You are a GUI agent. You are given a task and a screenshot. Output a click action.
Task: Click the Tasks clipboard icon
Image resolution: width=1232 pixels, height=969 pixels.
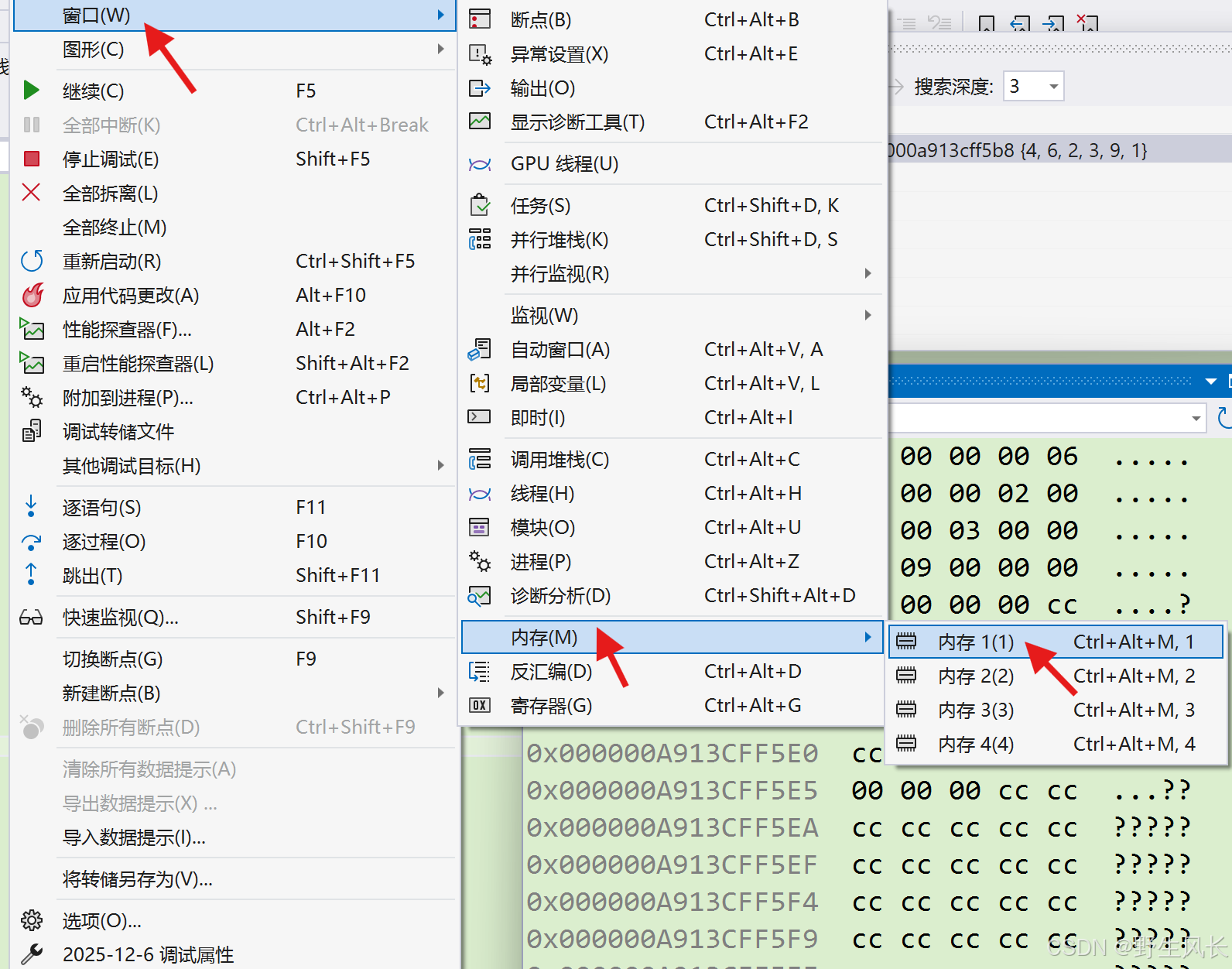coord(480,205)
